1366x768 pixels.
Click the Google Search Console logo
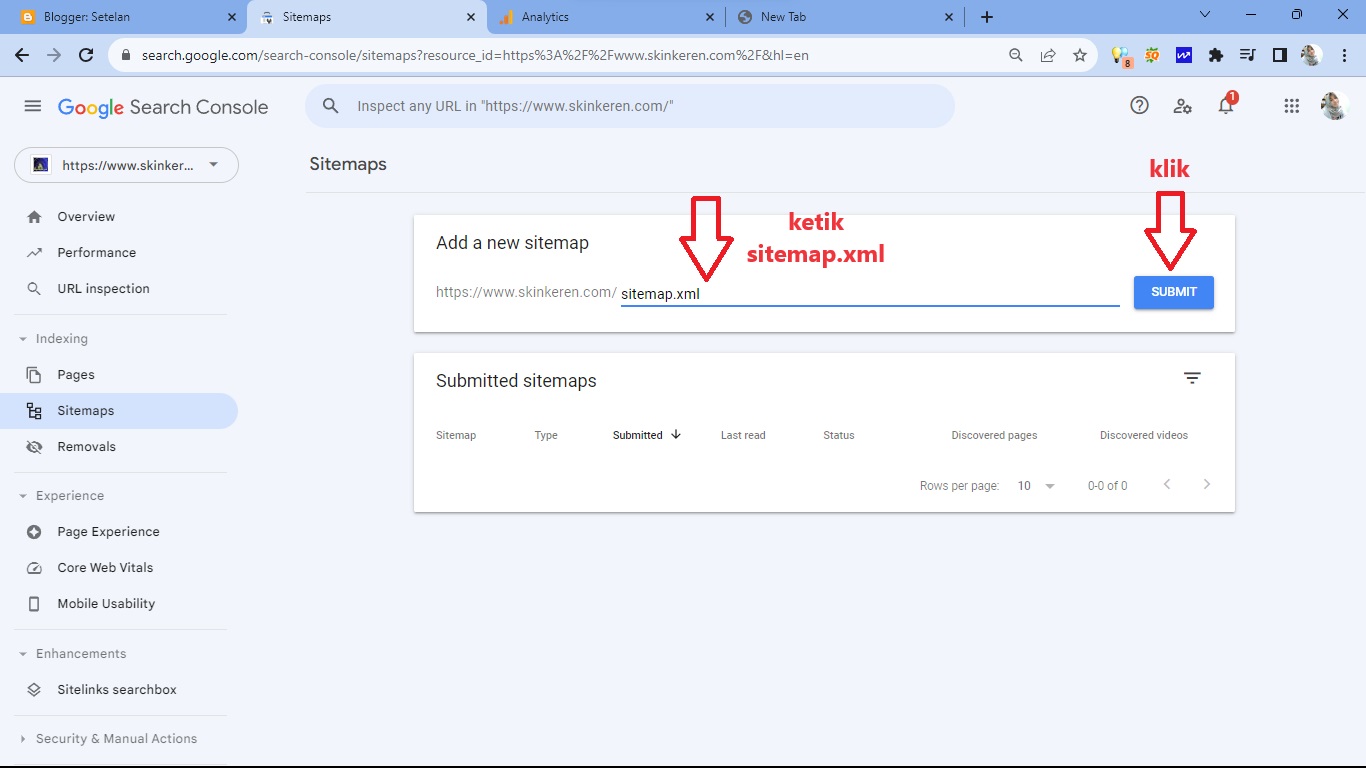coord(163,107)
